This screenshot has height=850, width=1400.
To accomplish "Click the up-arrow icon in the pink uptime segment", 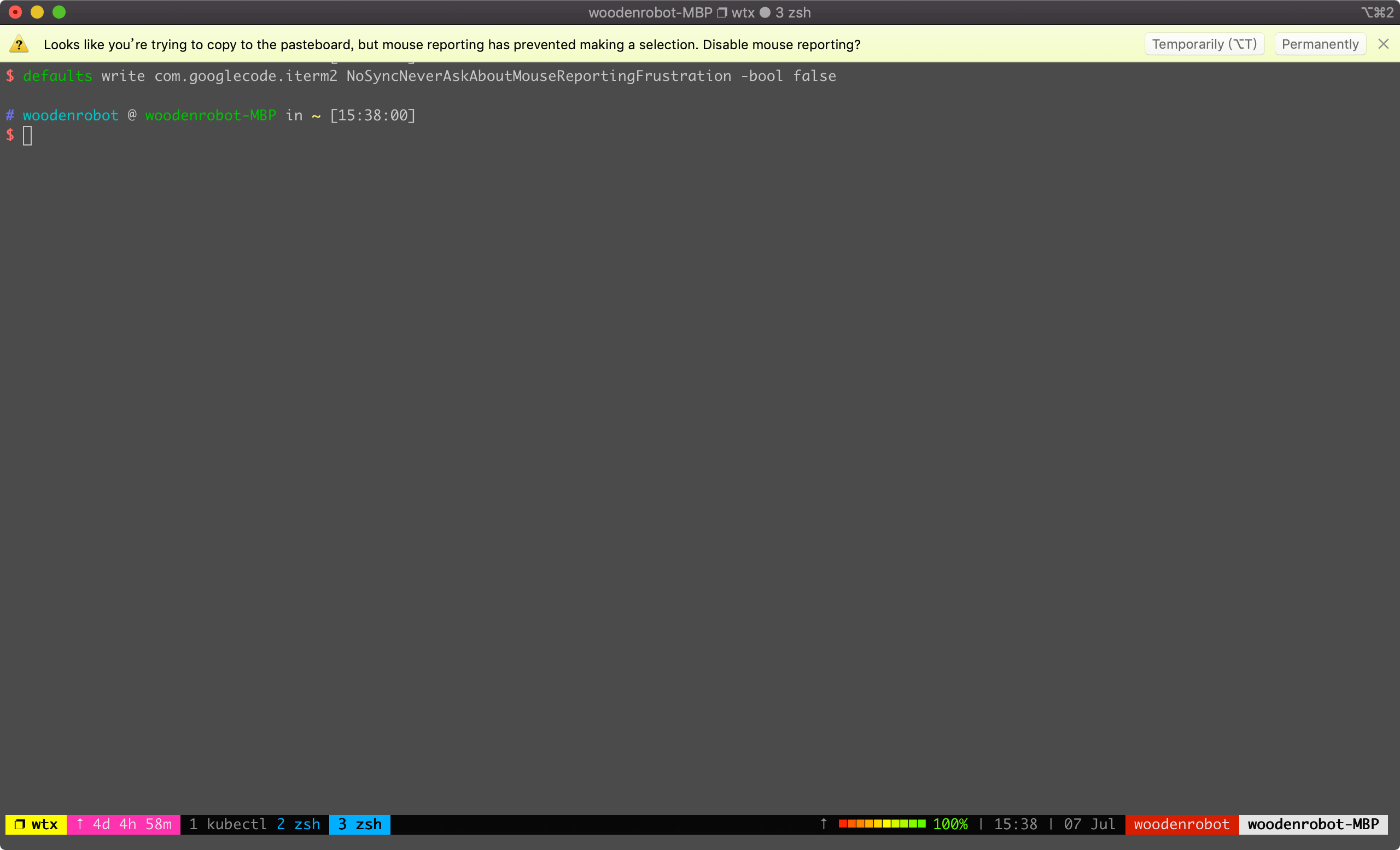I will (80, 824).
